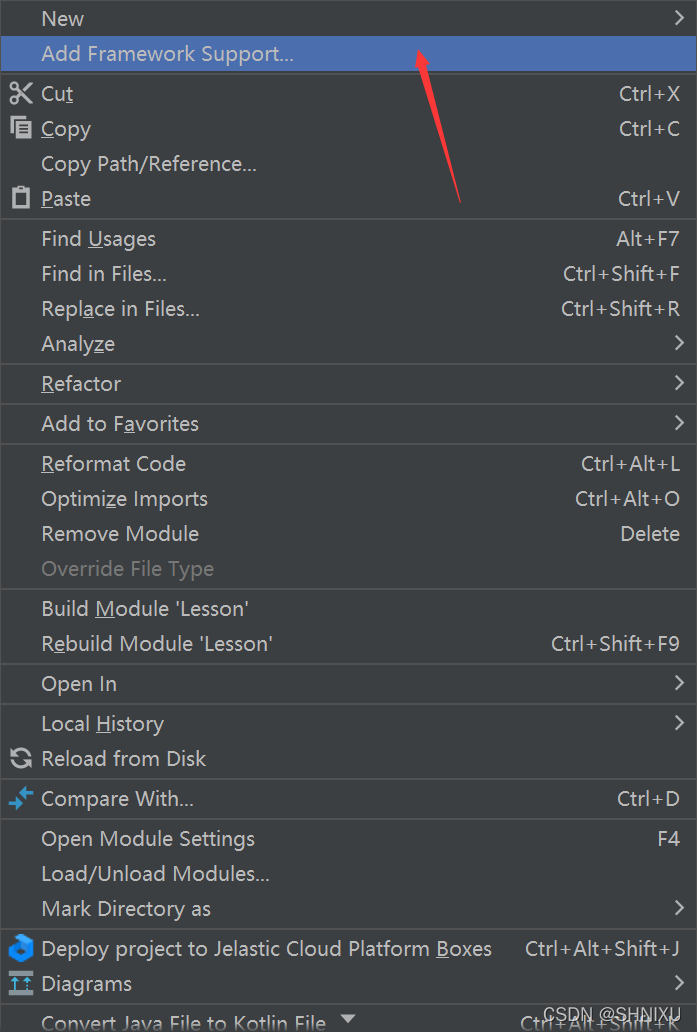Screen dimensions: 697x1032
Task: Choose Optimize Imports
Action: point(348,498)
